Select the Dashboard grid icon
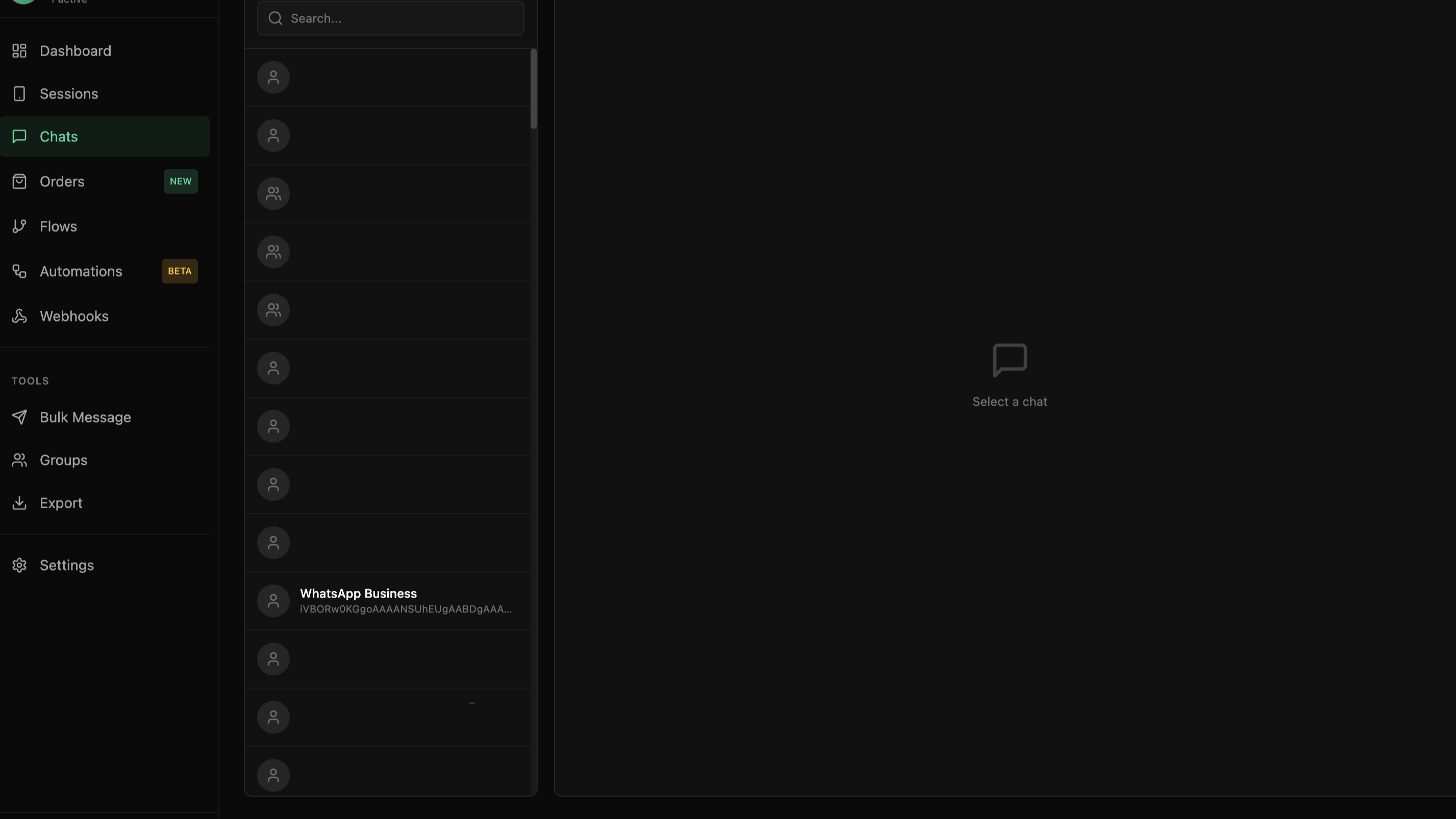This screenshot has height=819, width=1456. tap(19, 51)
